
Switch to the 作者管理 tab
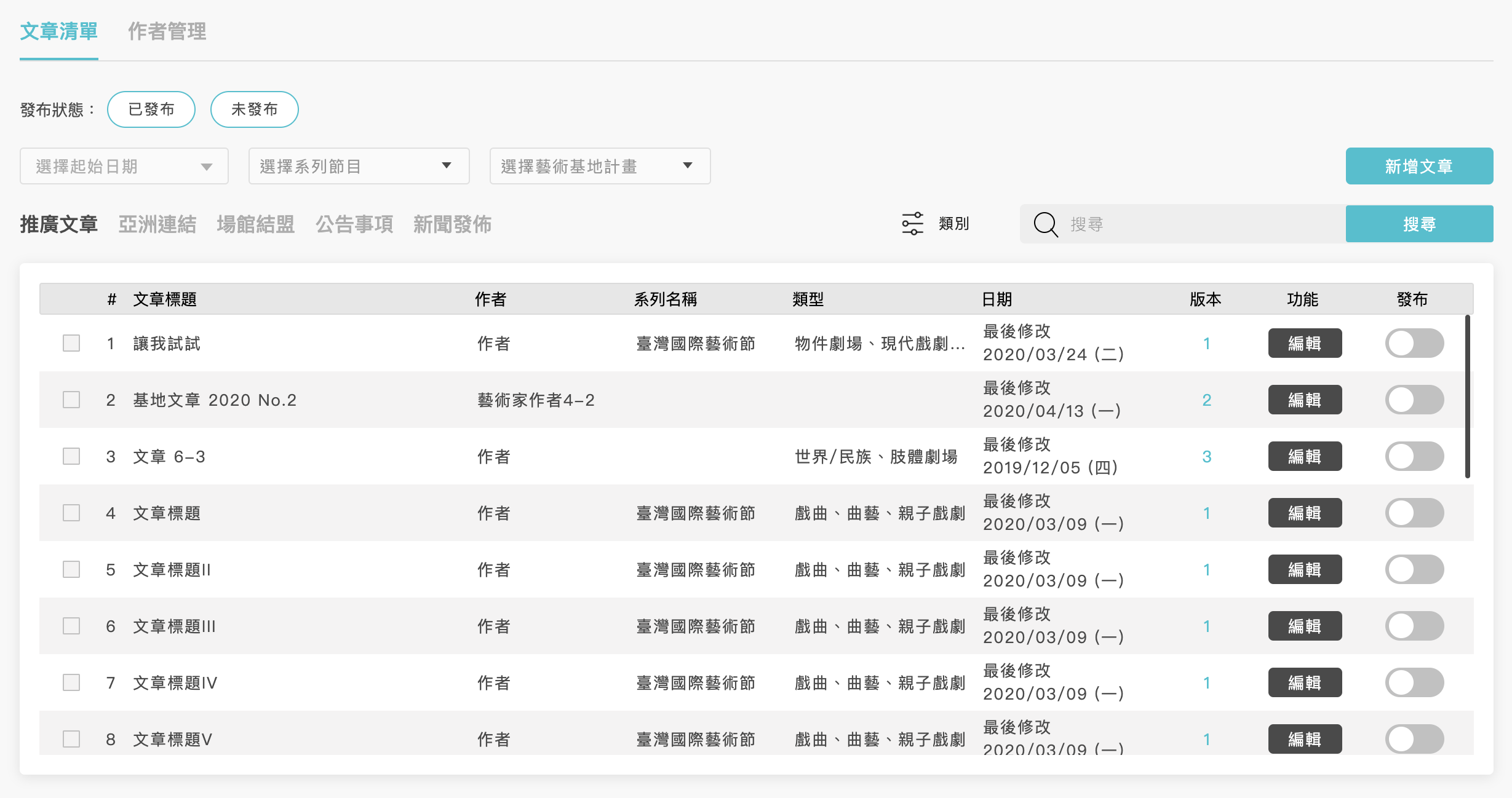click(x=167, y=31)
